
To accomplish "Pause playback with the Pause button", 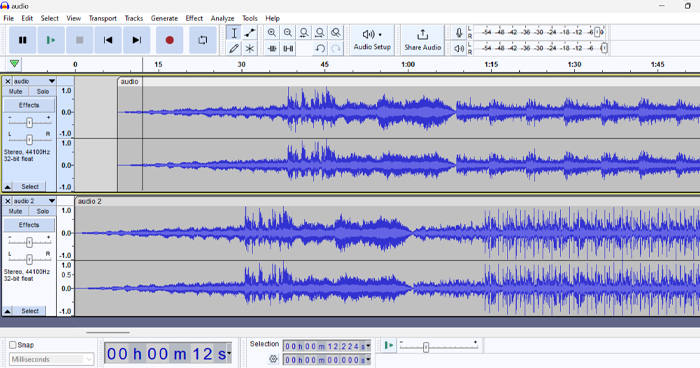I will point(22,40).
